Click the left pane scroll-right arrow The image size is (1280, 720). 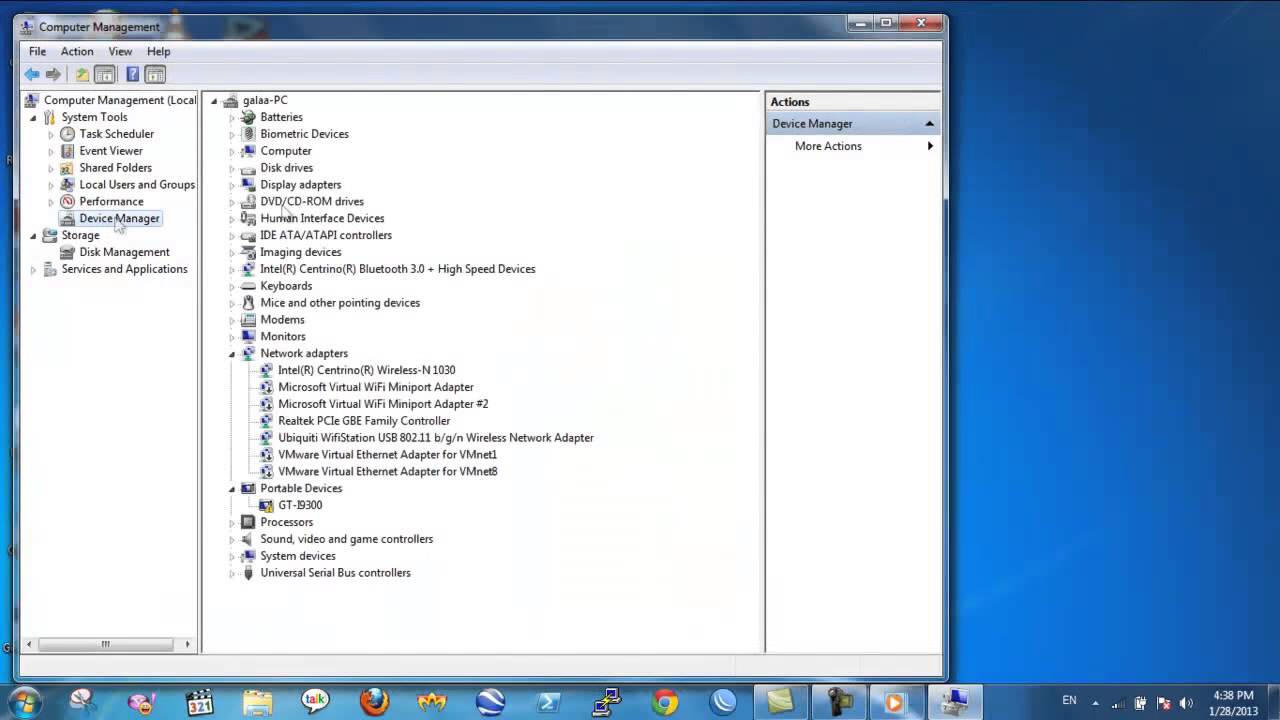pyautogui.click(x=187, y=645)
